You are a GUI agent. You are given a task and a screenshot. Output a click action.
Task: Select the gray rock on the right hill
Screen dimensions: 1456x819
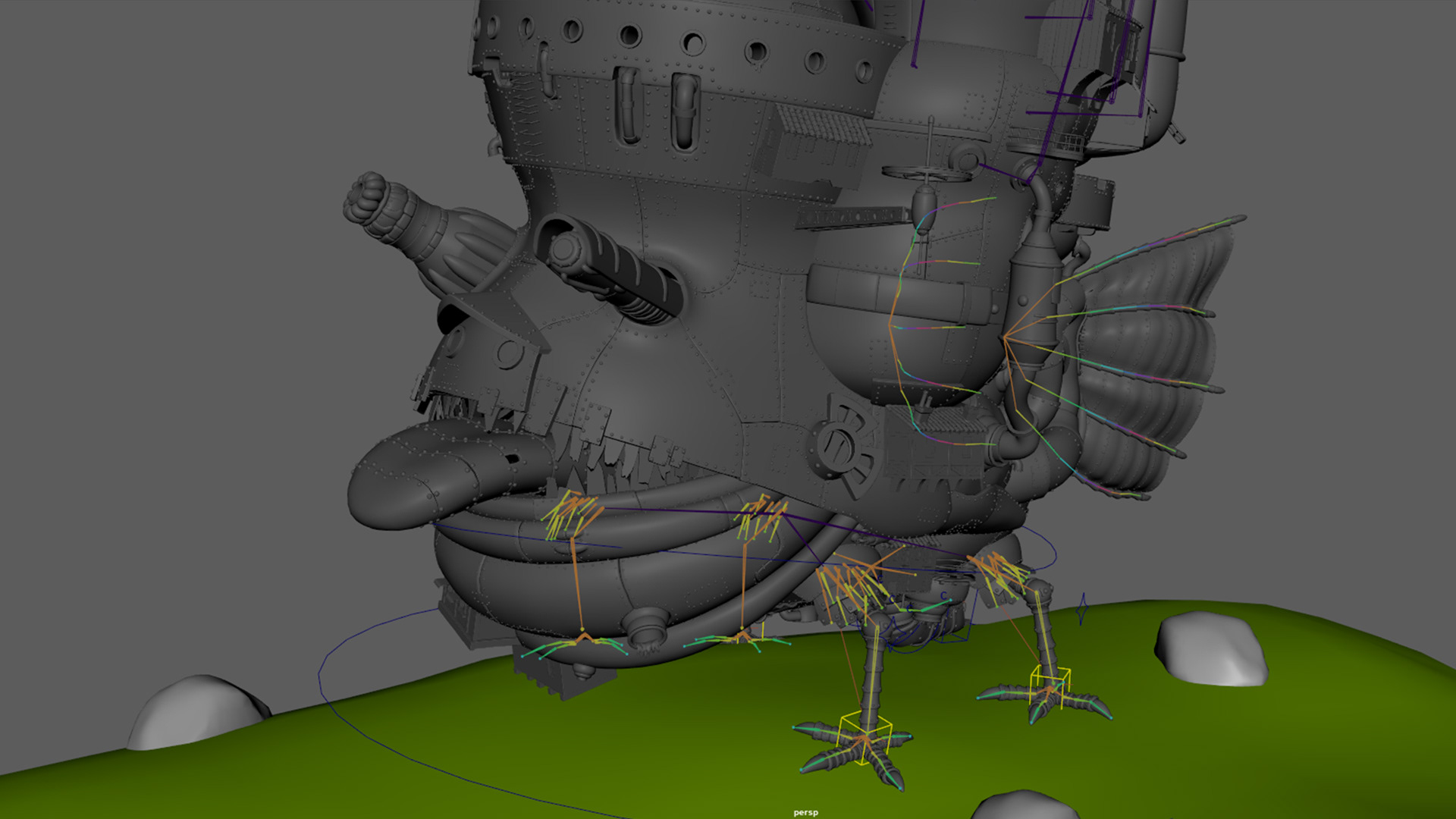point(1210,648)
